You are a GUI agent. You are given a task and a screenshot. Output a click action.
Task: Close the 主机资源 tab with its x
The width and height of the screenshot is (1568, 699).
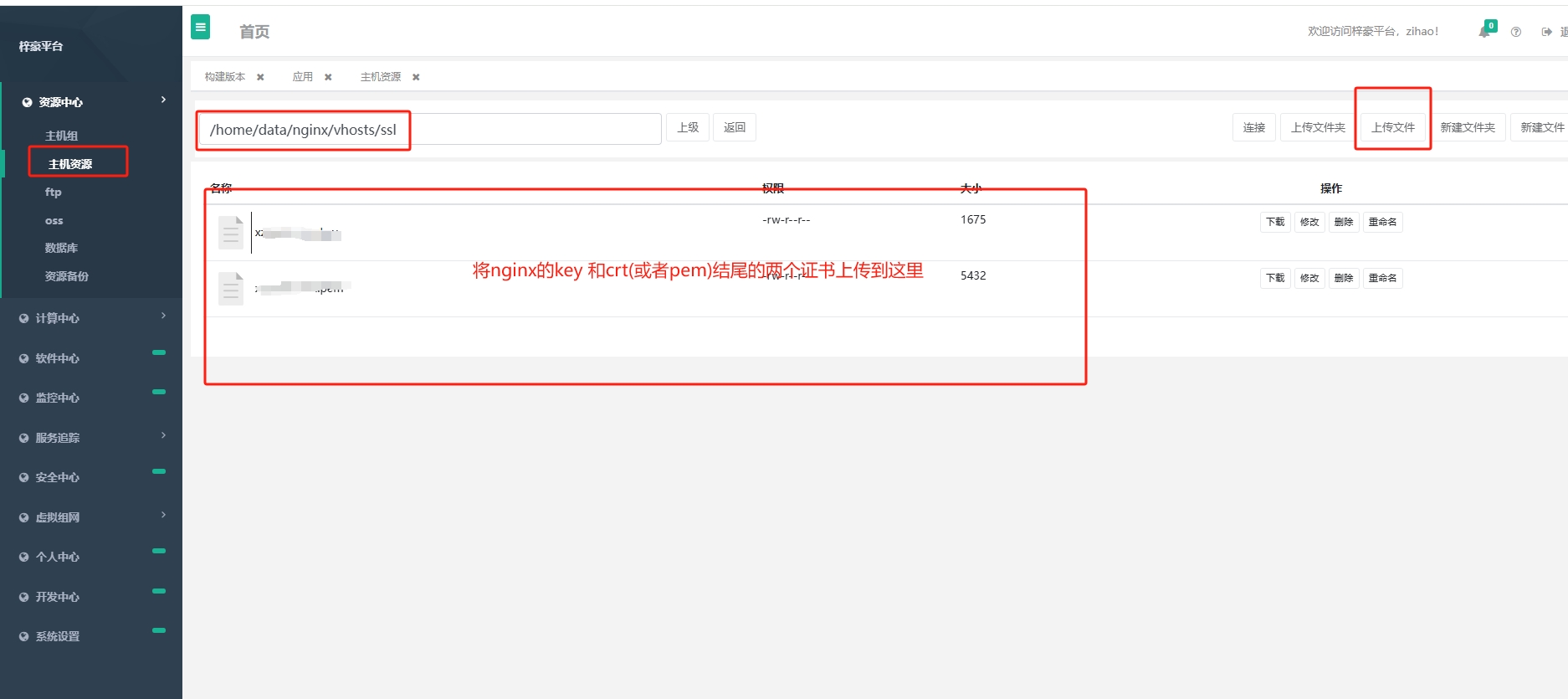click(416, 77)
